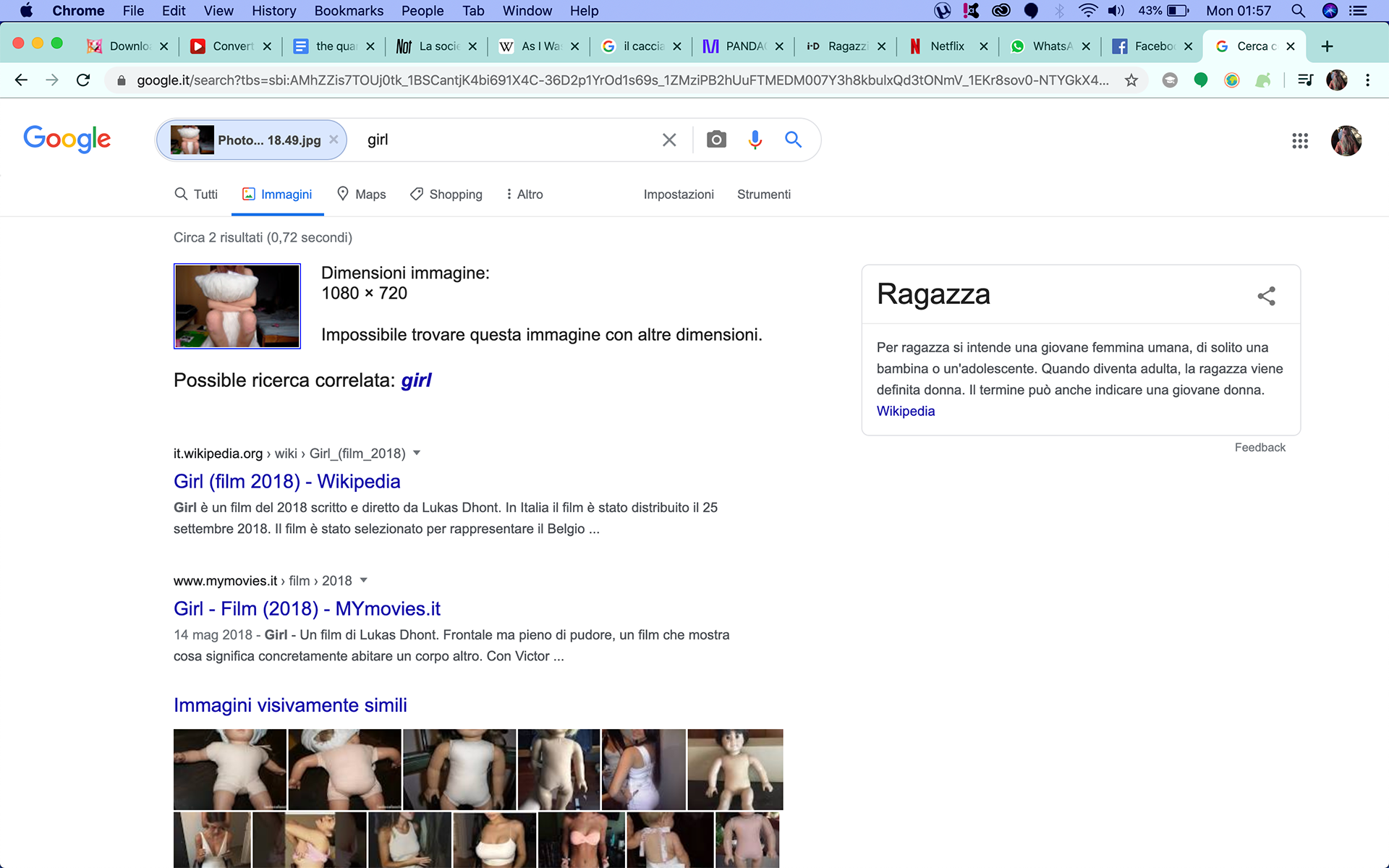Open the Chrome three-dot menu
Viewport: 1389px width, 868px height.
point(1367,80)
